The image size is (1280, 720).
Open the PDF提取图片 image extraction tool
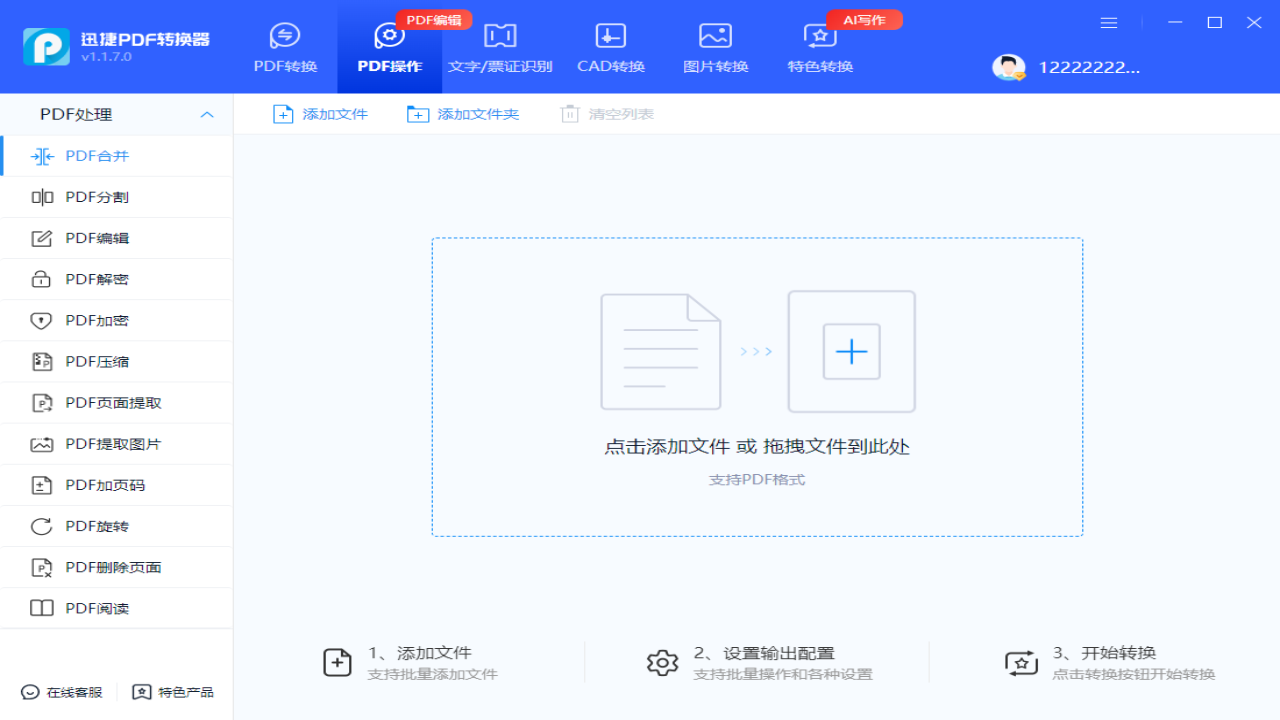click(x=110, y=443)
